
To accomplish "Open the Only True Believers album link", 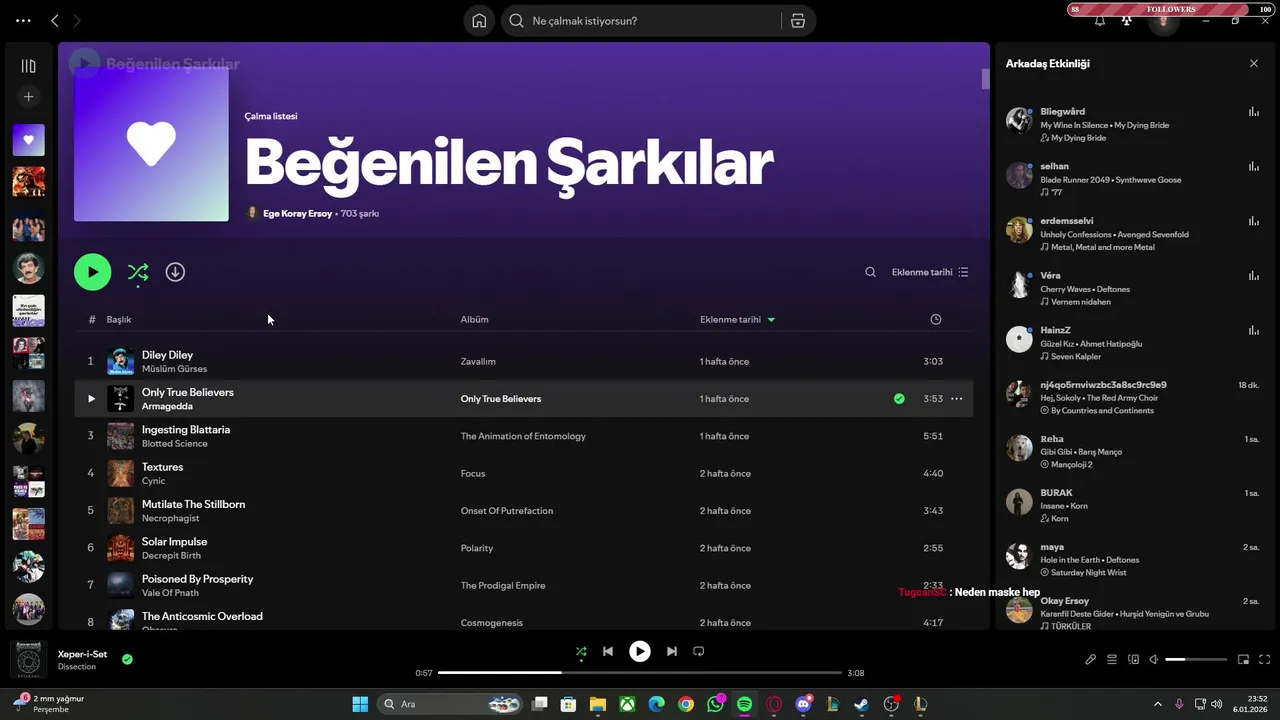I will tap(500, 399).
